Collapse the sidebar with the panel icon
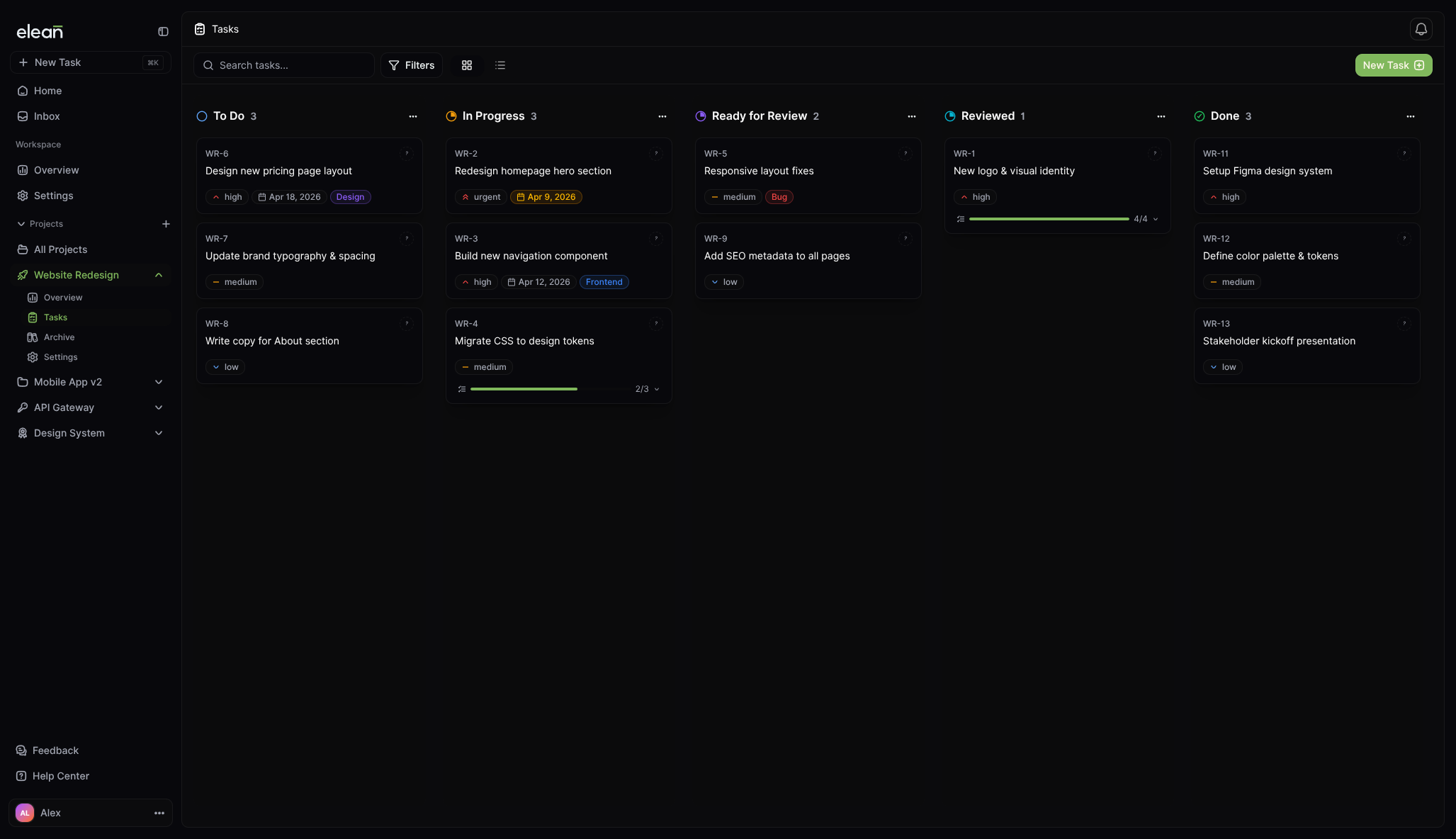This screenshot has height=839, width=1456. coord(163,31)
